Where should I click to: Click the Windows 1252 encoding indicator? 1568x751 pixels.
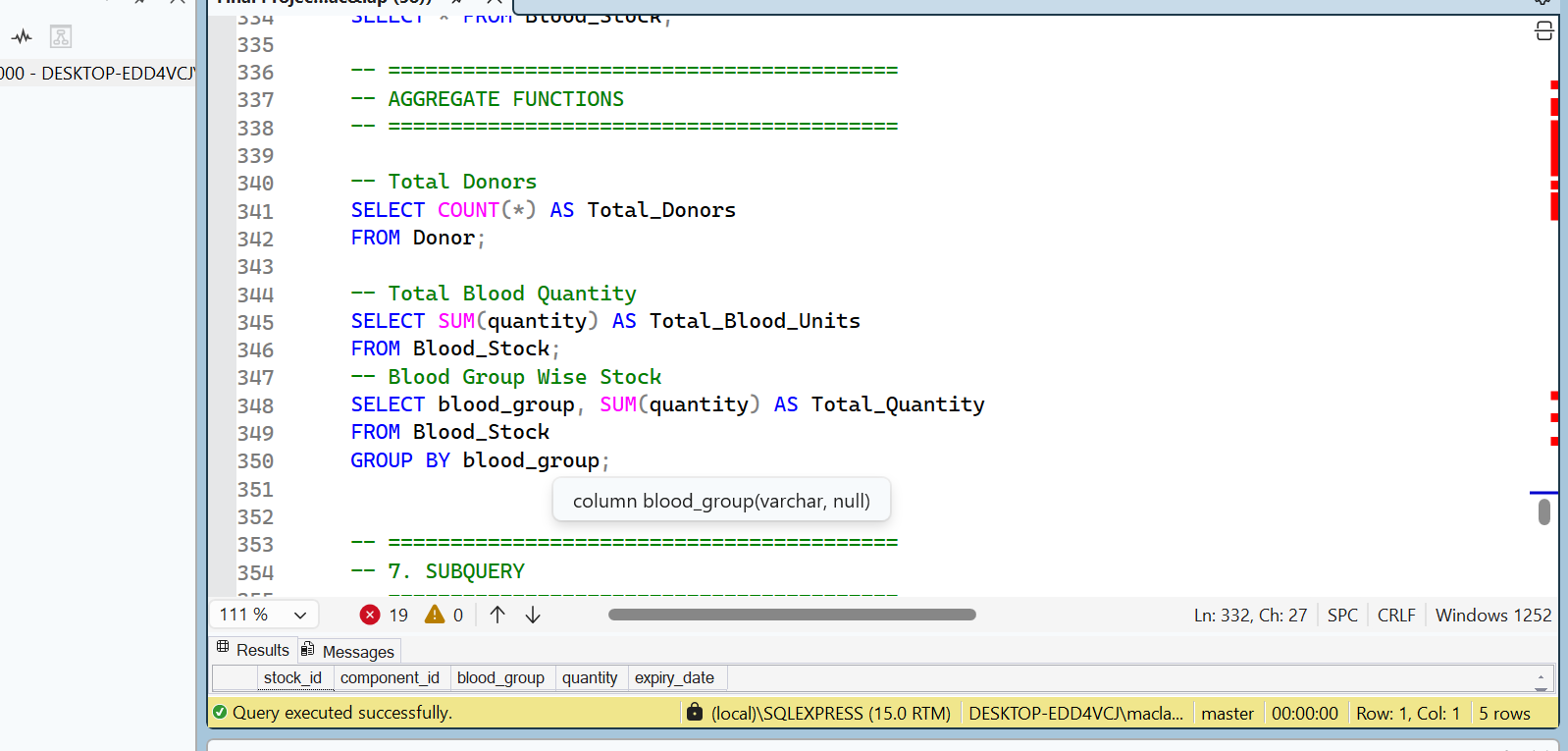click(x=1493, y=616)
